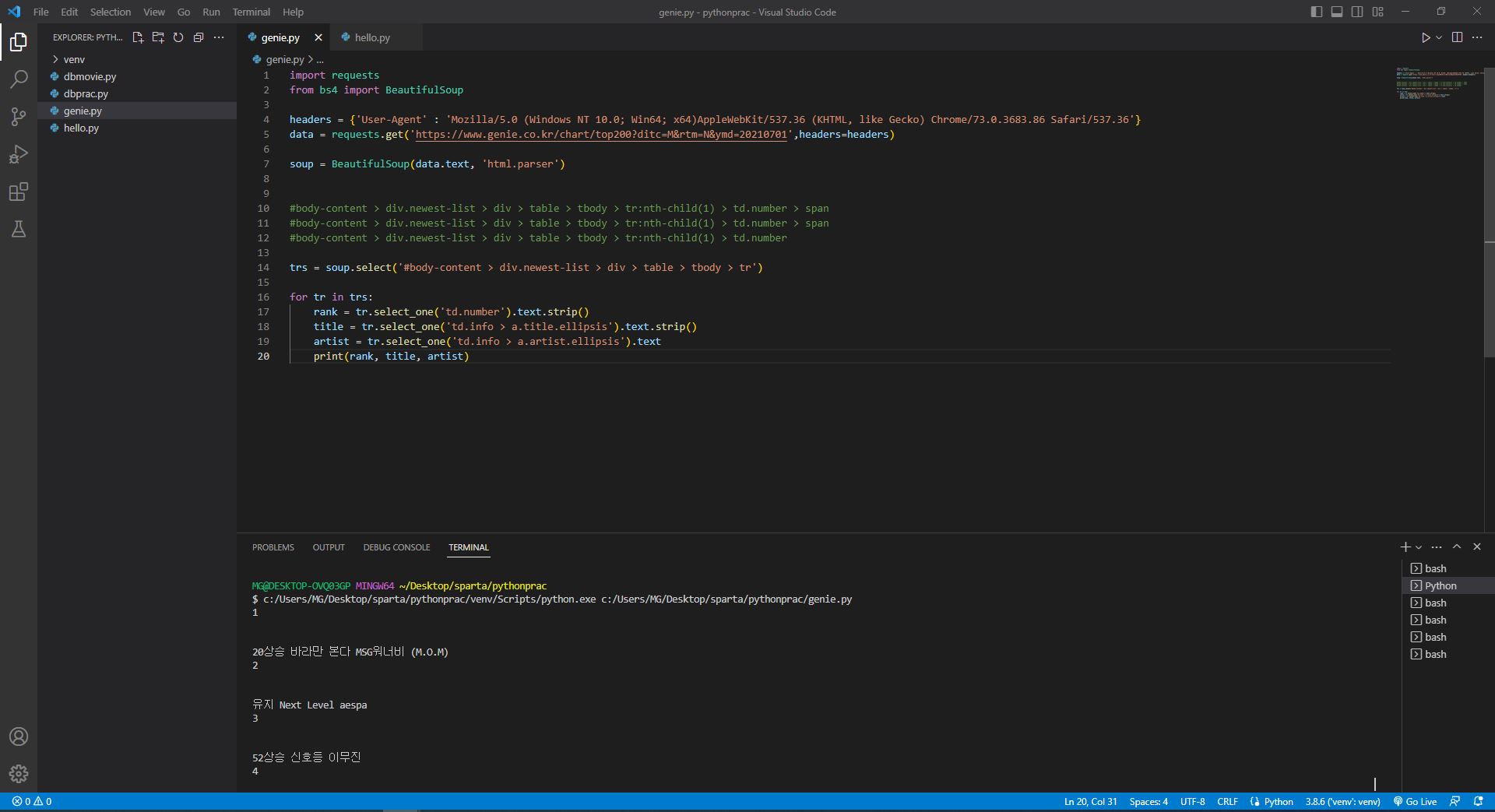Go to line via Ln 20, Col 31
This screenshot has width=1495, height=812.
pos(1090,801)
